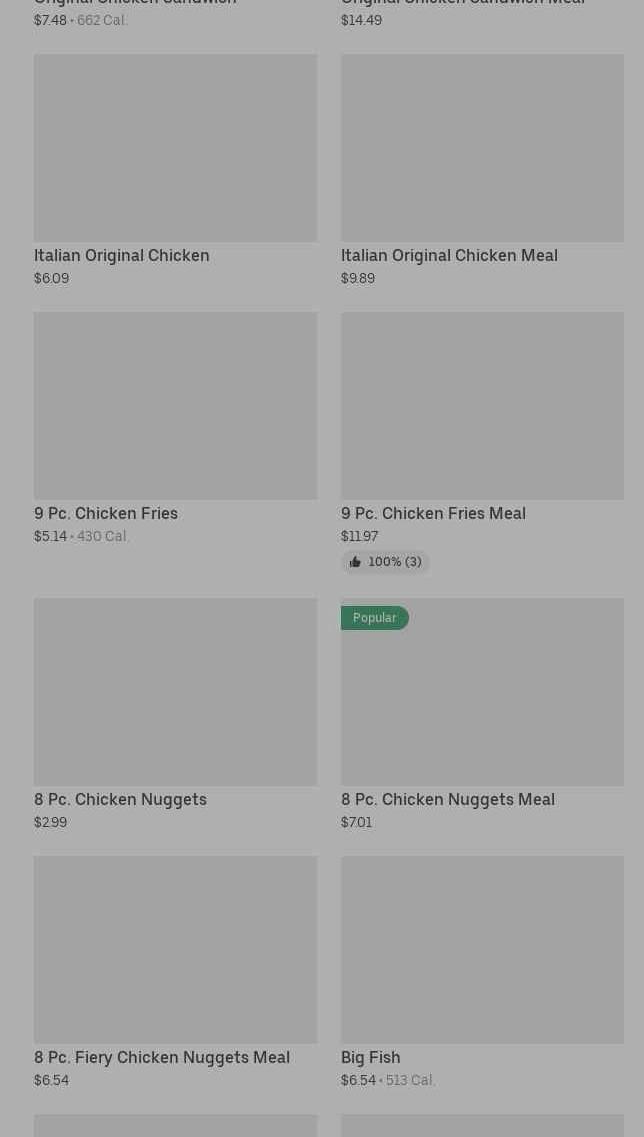Open the Italian Original Chicken Meal item

coord(448,256)
